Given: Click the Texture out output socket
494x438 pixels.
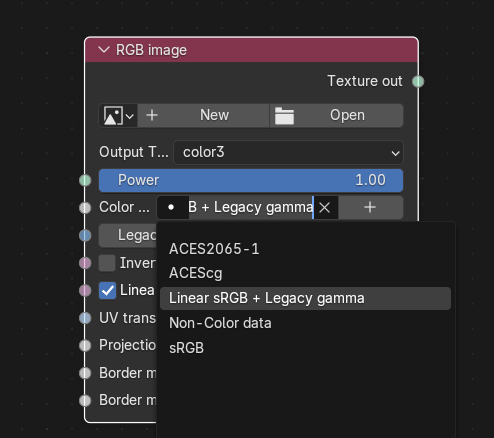Looking at the screenshot, I should pos(418,81).
